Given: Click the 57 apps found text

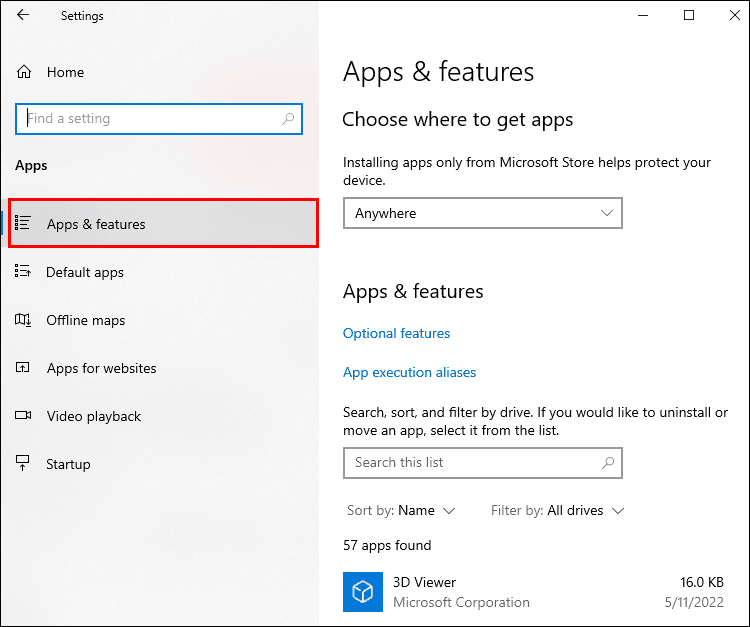Looking at the screenshot, I should [x=387, y=545].
